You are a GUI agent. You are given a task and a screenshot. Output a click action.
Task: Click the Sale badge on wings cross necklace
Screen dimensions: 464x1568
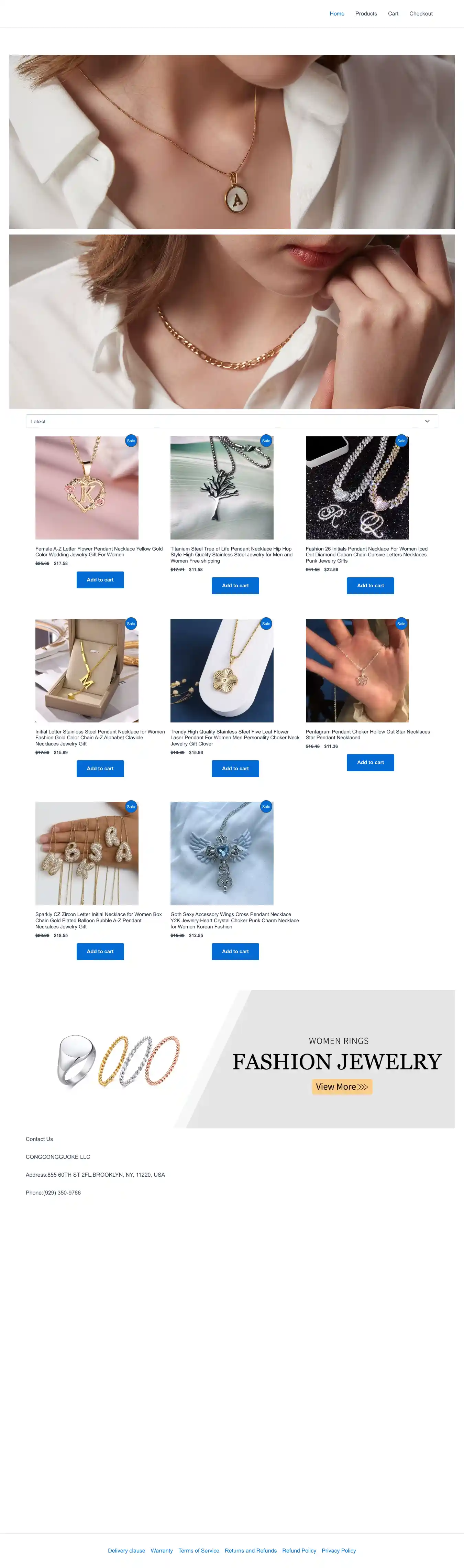pyautogui.click(x=266, y=806)
